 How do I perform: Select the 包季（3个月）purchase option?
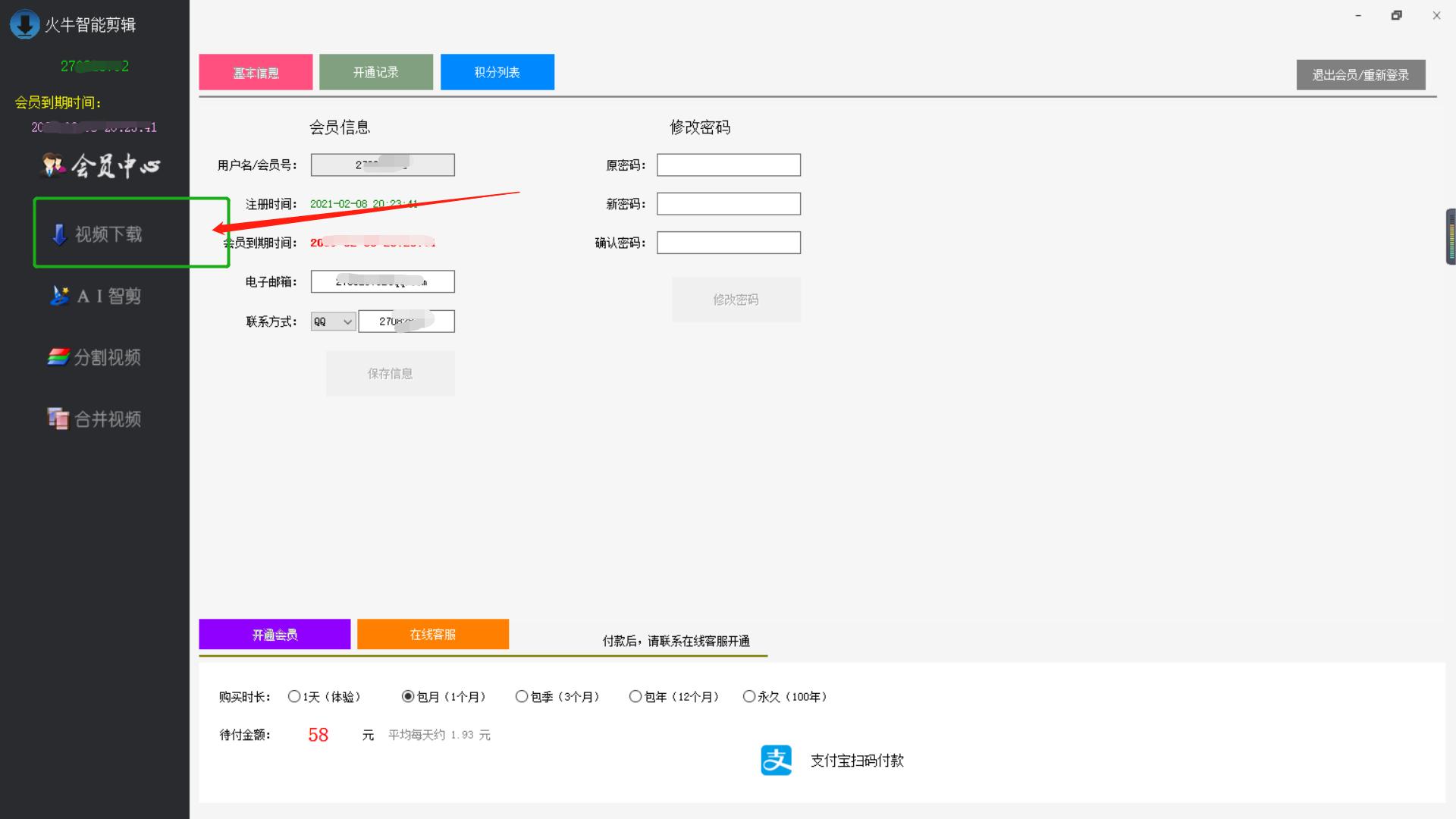pos(522,696)
